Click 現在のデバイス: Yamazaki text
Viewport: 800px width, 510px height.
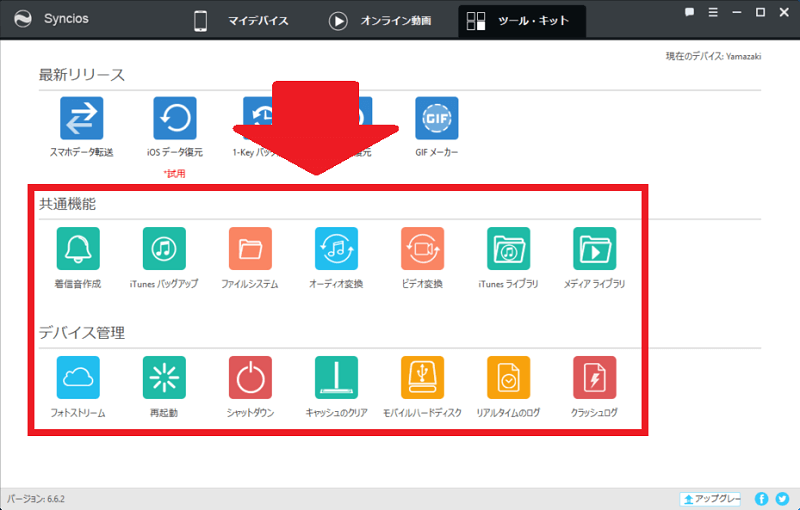(713, 56)
